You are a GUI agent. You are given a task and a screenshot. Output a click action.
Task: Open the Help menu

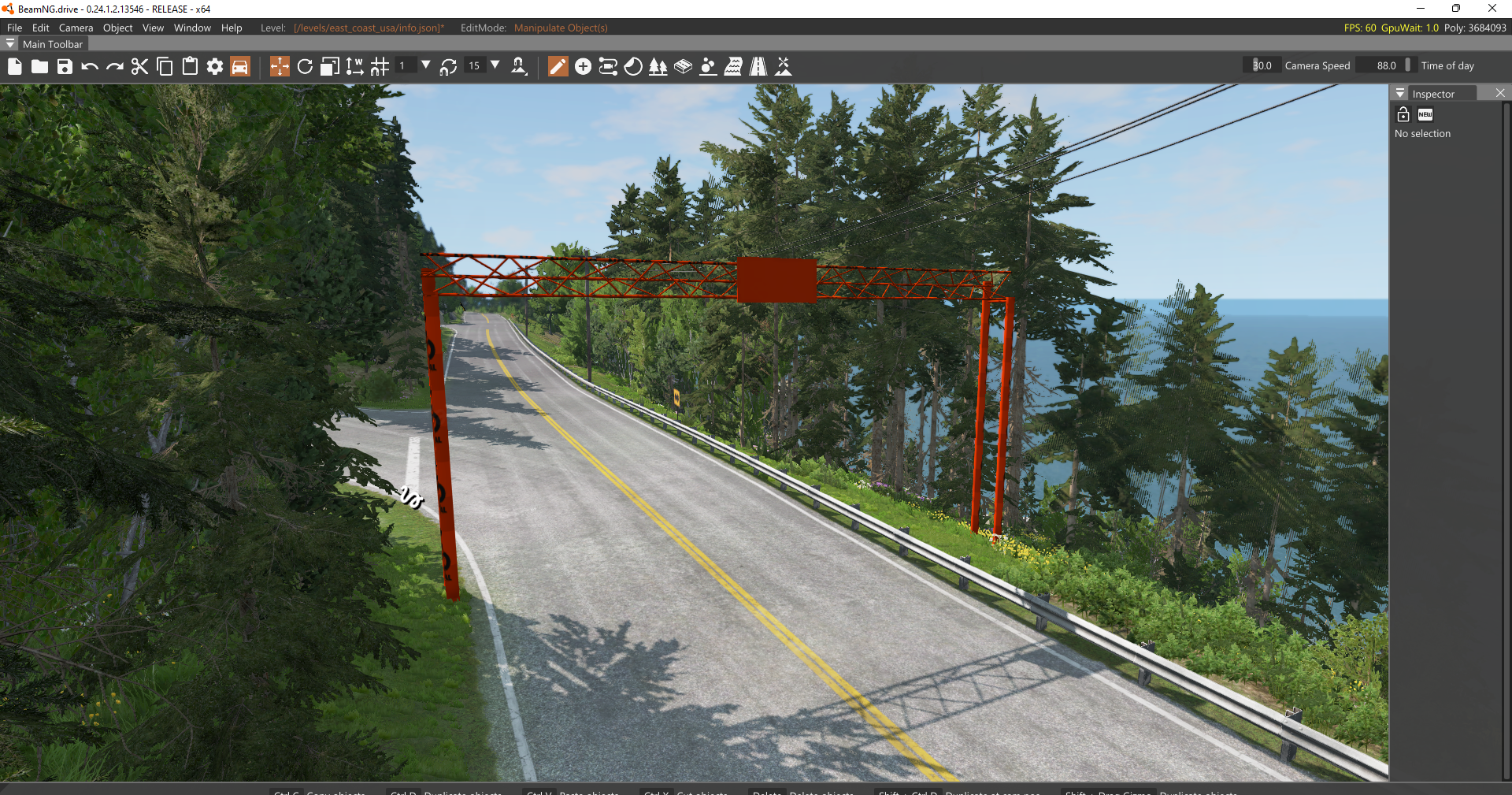click(x=232, y=28)
